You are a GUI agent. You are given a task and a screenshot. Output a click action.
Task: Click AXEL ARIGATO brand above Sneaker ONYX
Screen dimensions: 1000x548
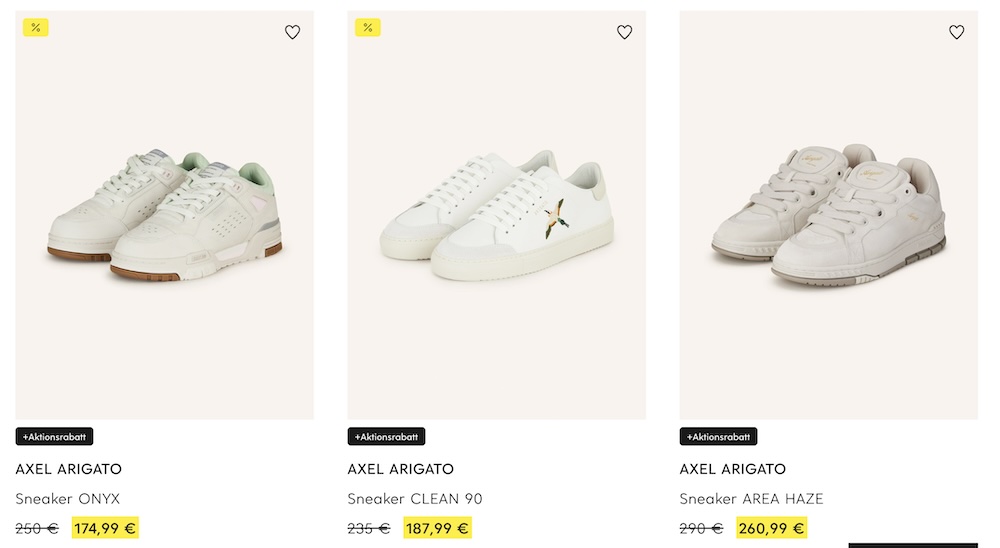coord(68,469)
